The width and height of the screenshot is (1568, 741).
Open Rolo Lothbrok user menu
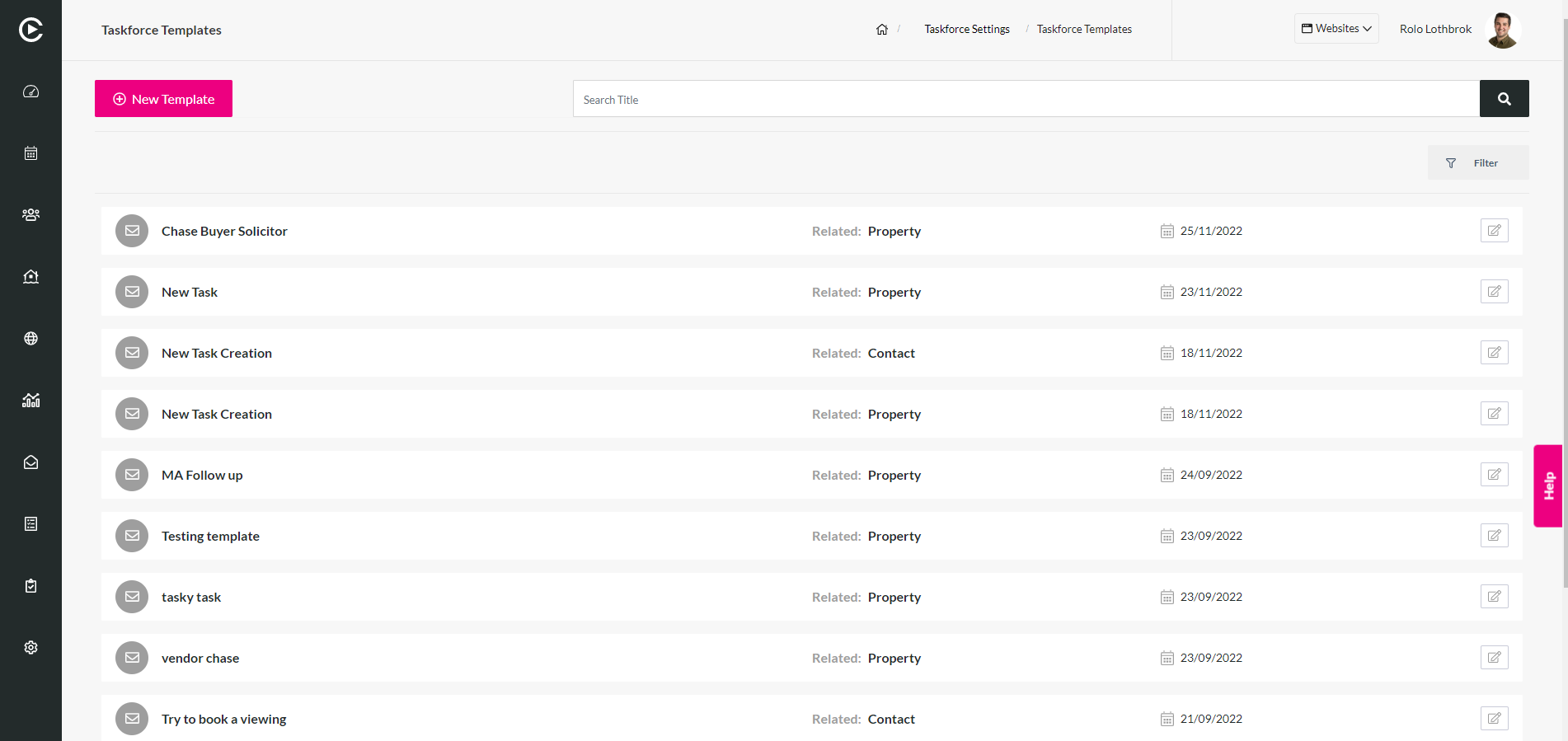click(x=1435, y=29)
